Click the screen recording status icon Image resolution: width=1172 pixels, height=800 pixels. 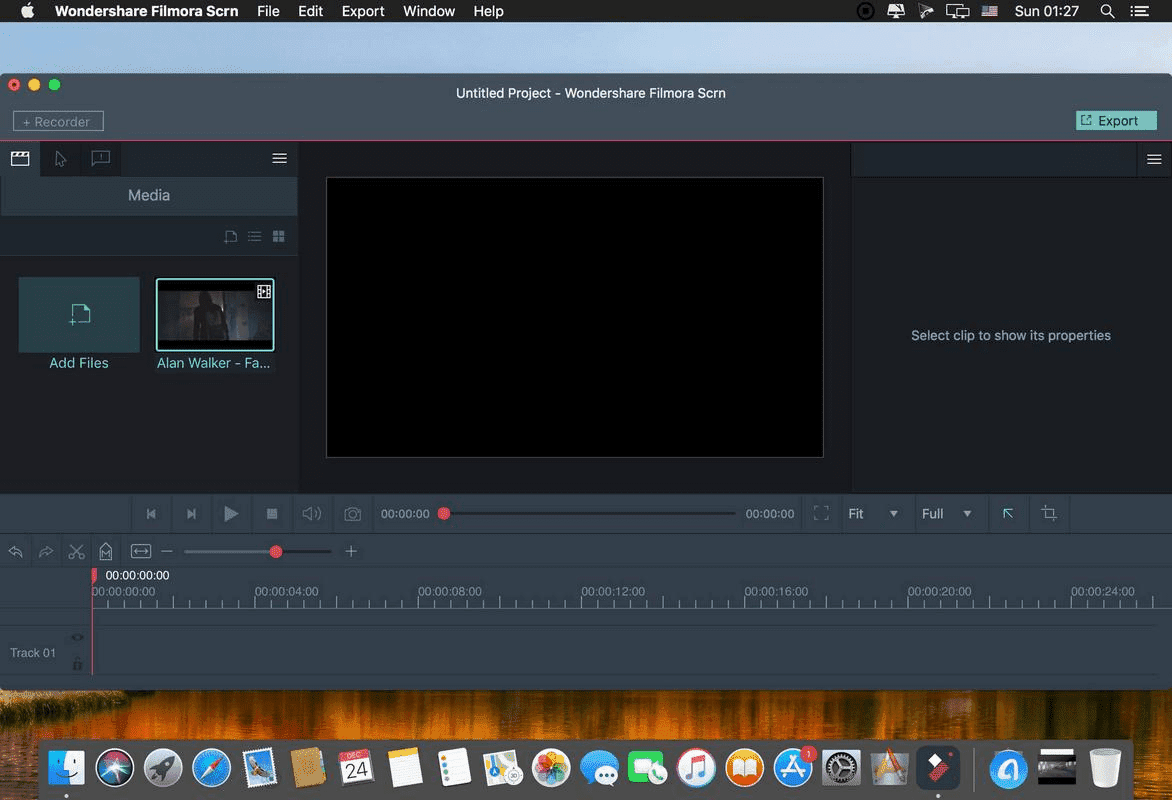click(x=865, y=11)
